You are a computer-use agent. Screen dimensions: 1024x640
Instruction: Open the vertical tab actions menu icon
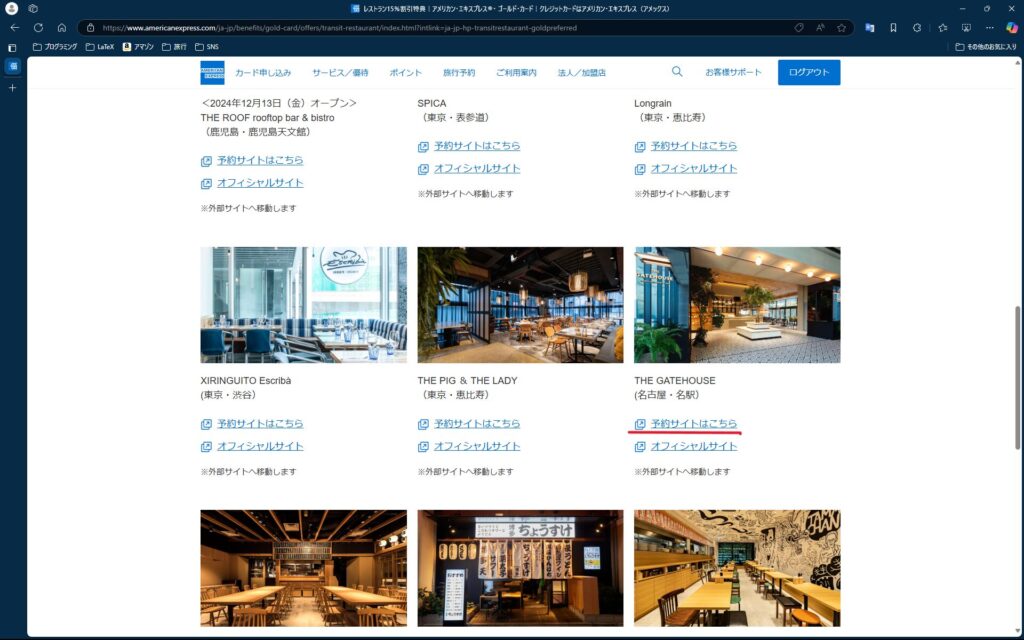[x=12, y=48]
